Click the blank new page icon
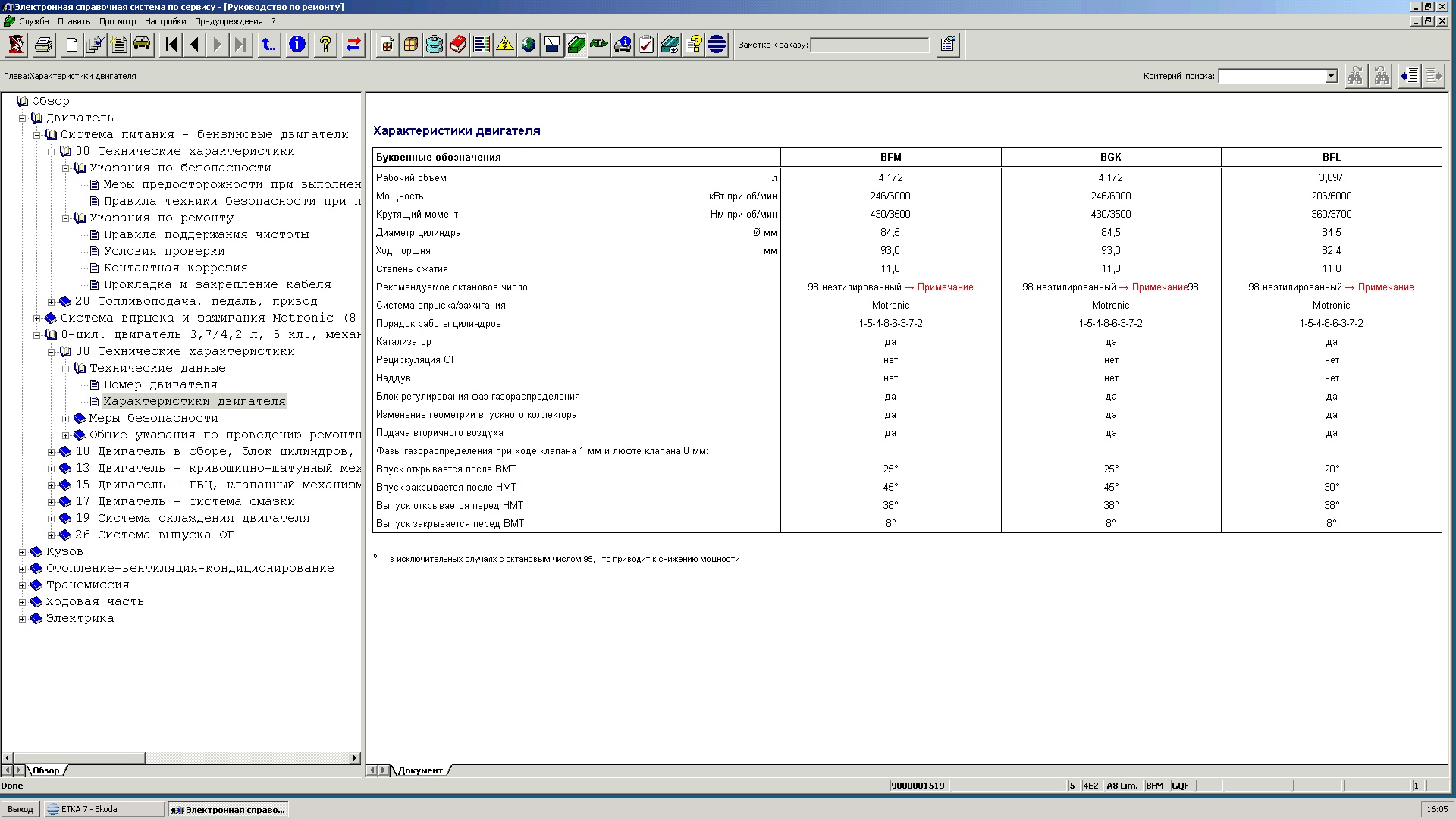Viewport: 1456px width, 819px height. pyautogui.click(x=72, y=45)
